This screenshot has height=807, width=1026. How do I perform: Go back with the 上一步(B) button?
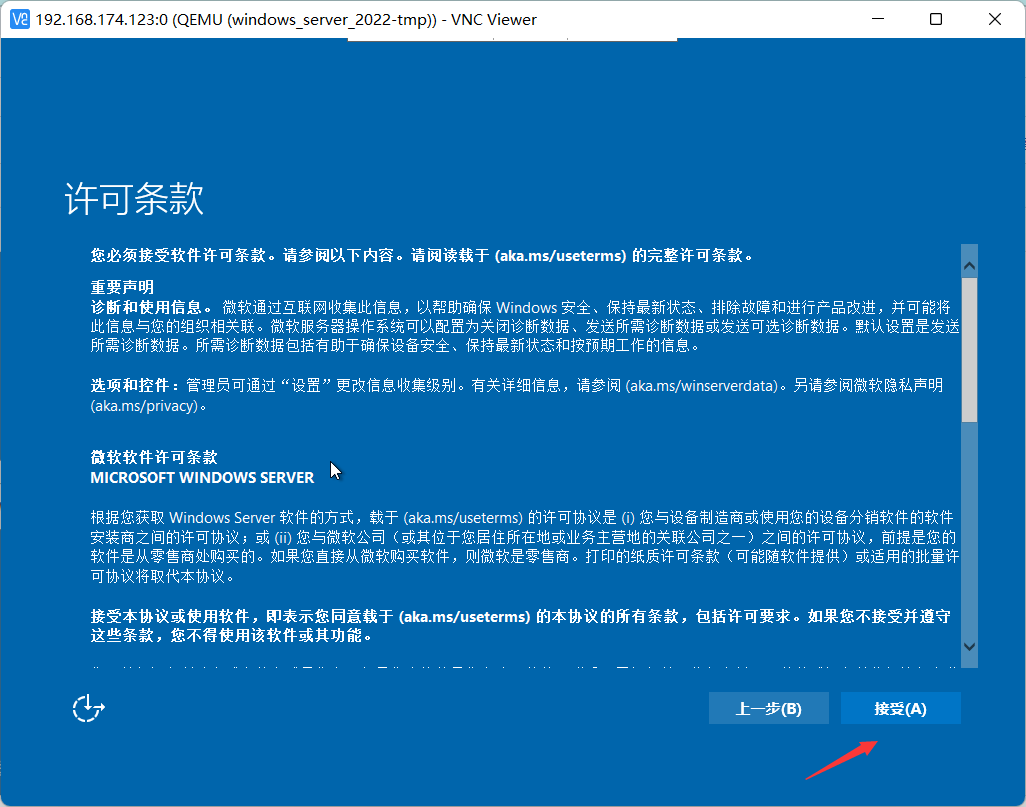(x=768, y=708)
